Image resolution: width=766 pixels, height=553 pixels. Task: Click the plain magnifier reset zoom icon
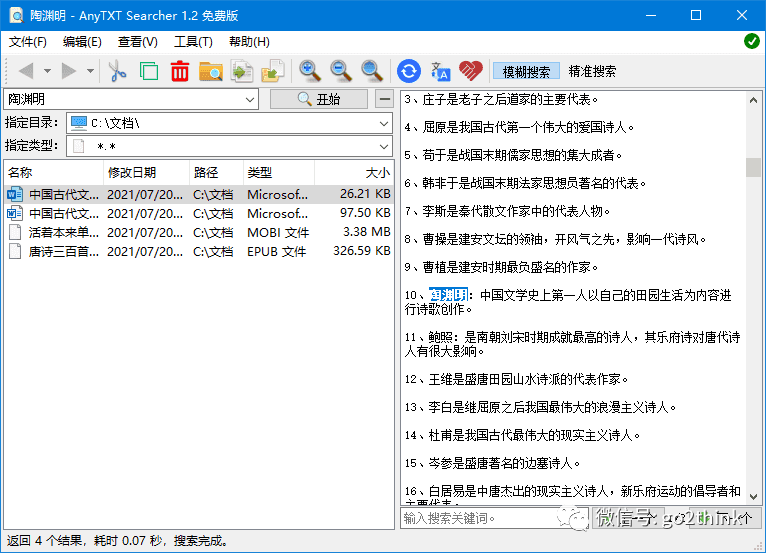point(372,71)
